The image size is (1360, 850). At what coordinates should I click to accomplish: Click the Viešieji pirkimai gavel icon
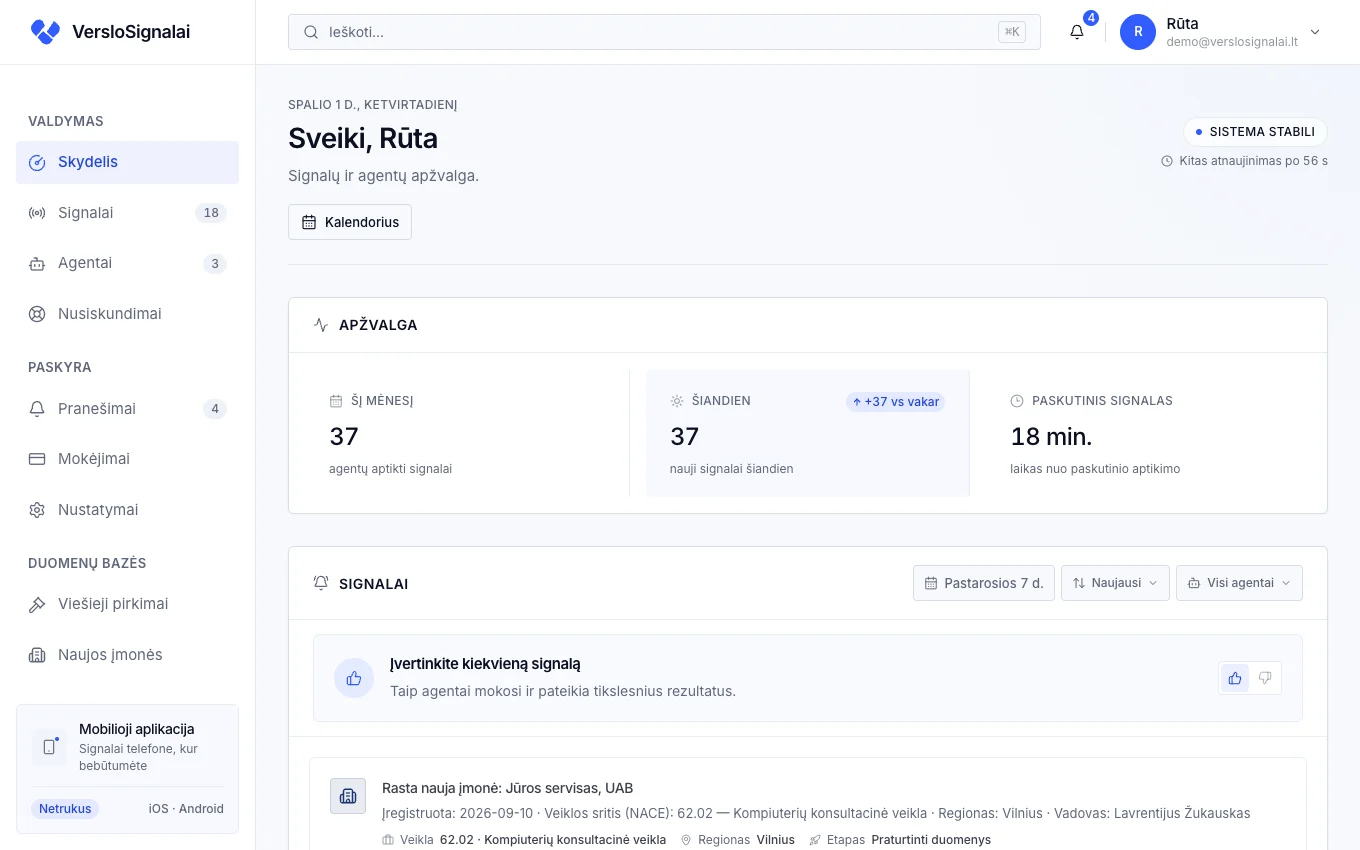(37, 605)
